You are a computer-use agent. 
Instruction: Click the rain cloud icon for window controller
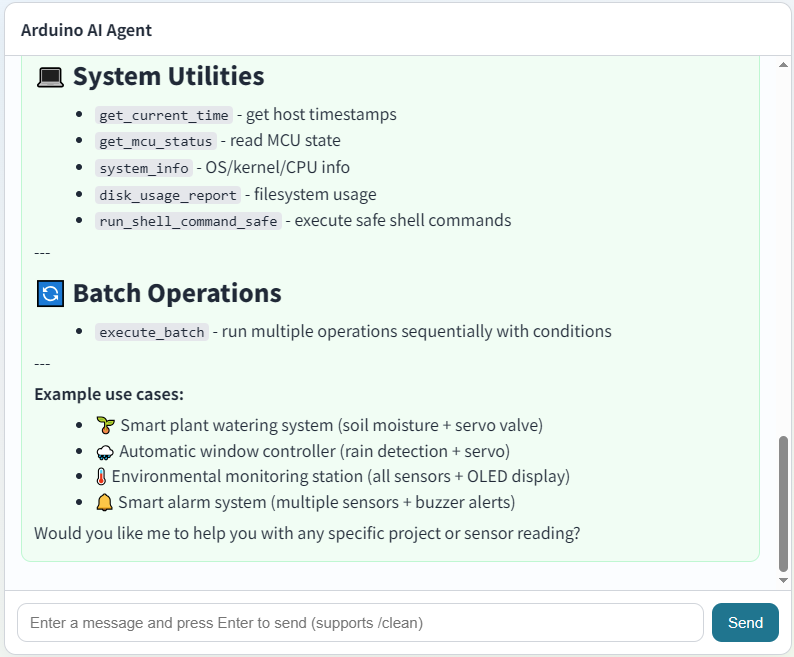coord(105,452)
